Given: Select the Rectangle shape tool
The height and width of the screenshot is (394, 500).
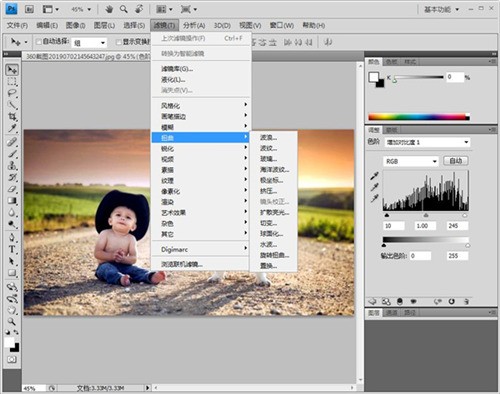Looking at the screenshot, I should click(12, 273).
